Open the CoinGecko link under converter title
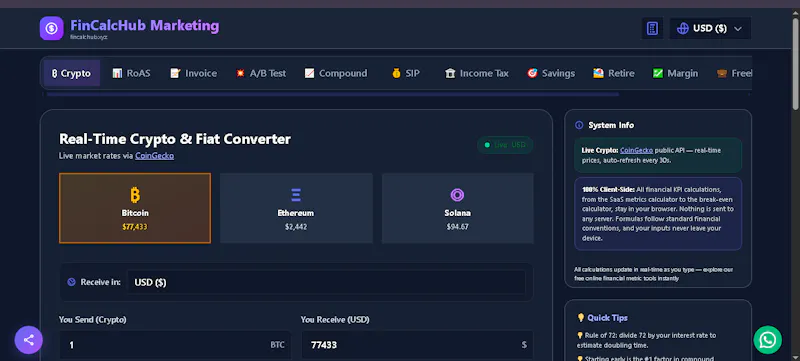 [154, 156]
